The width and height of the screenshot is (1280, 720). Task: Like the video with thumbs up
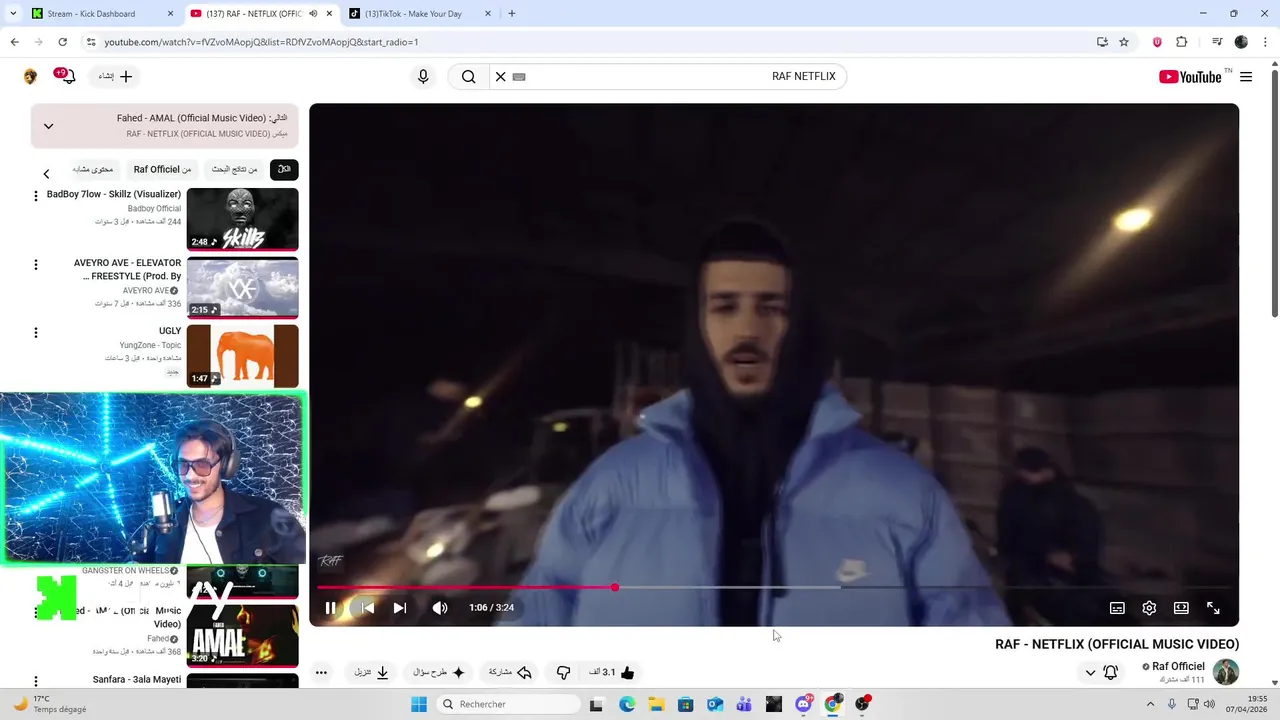click(627, 673)
